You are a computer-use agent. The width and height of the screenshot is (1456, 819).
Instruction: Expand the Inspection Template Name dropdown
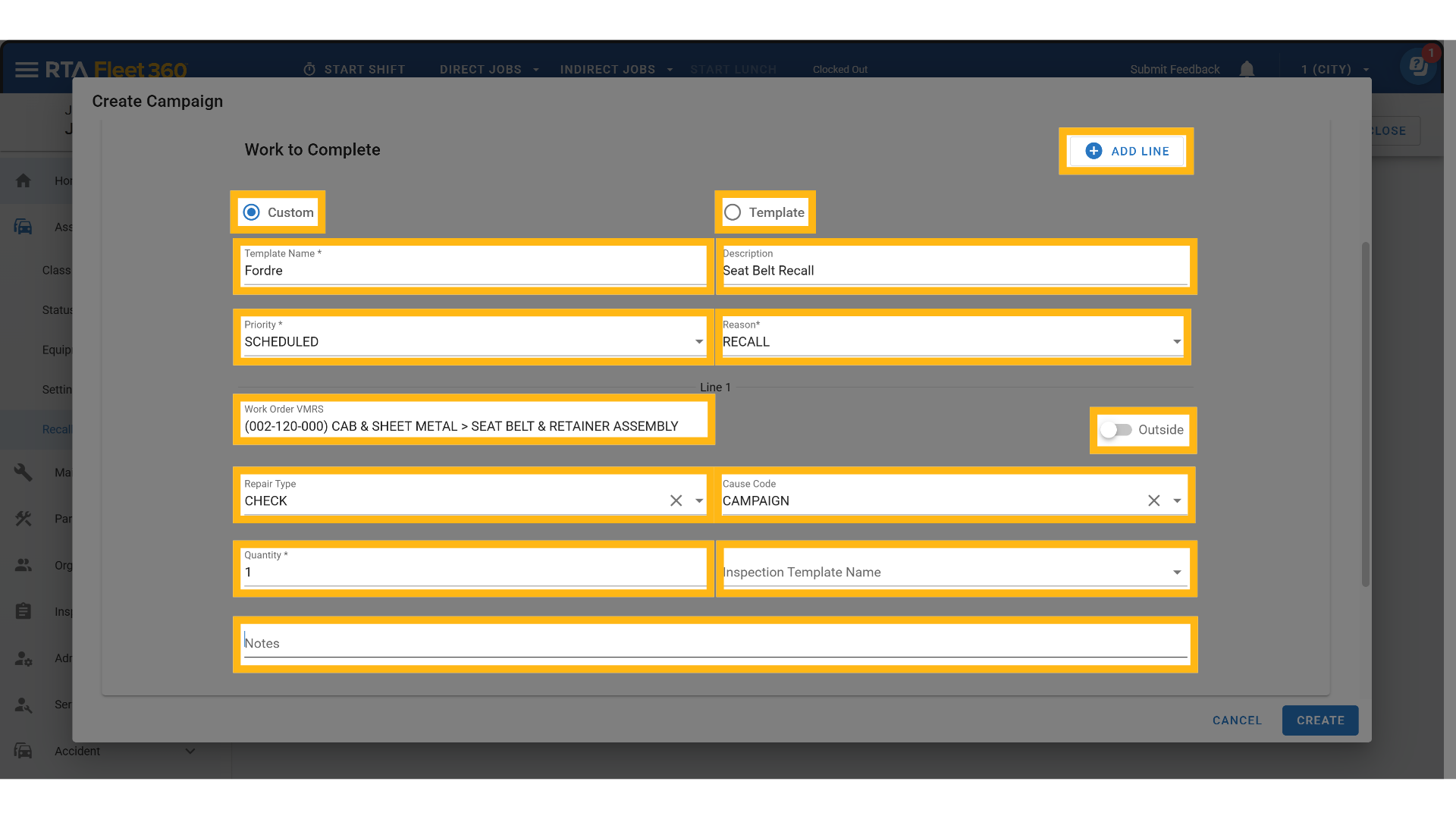pos(1176,573)
